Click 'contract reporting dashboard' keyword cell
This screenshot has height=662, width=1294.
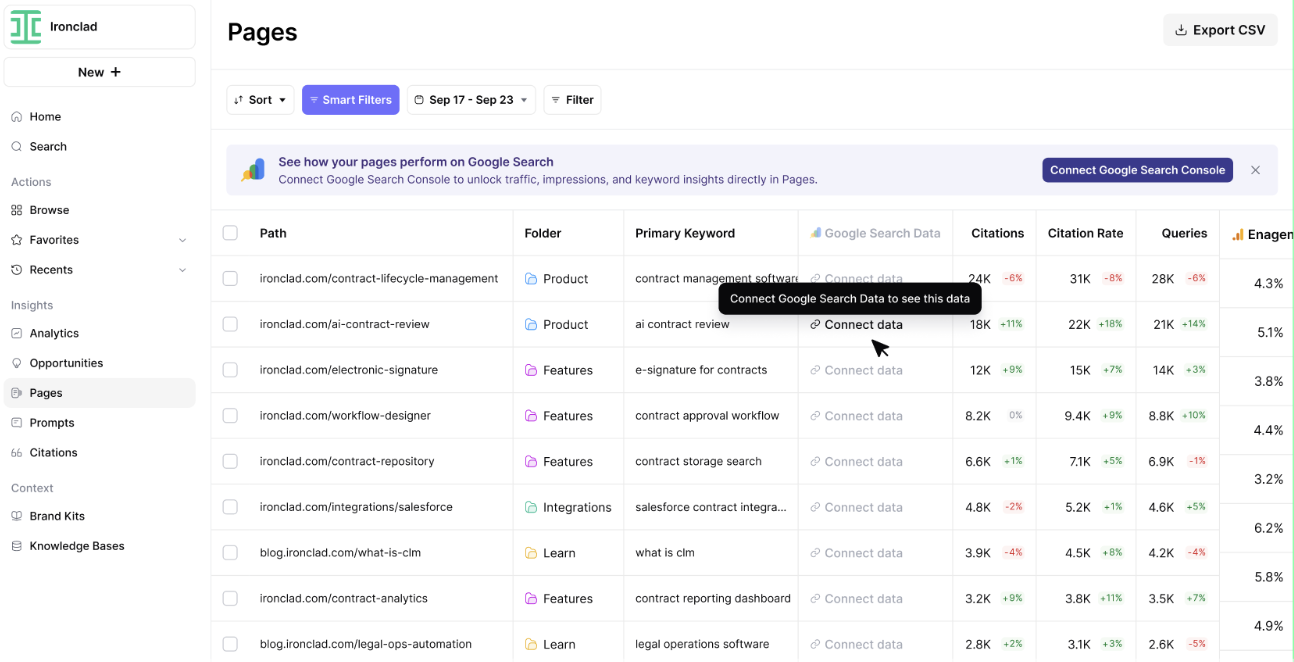(713, 599)
